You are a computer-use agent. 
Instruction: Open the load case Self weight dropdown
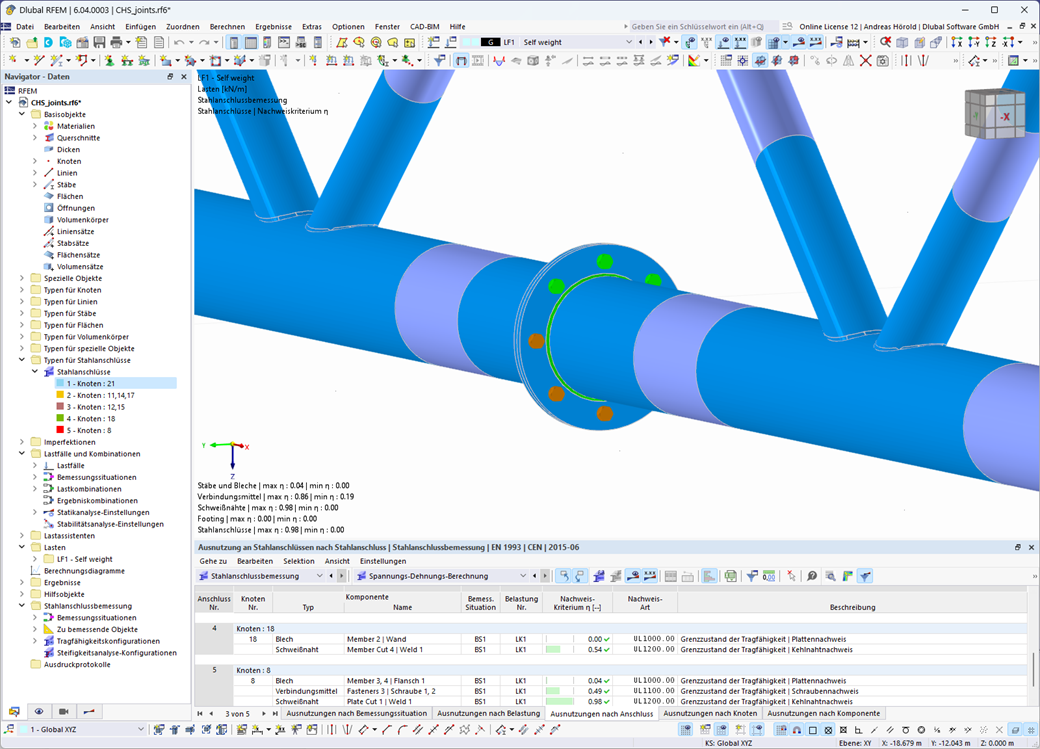629,42
